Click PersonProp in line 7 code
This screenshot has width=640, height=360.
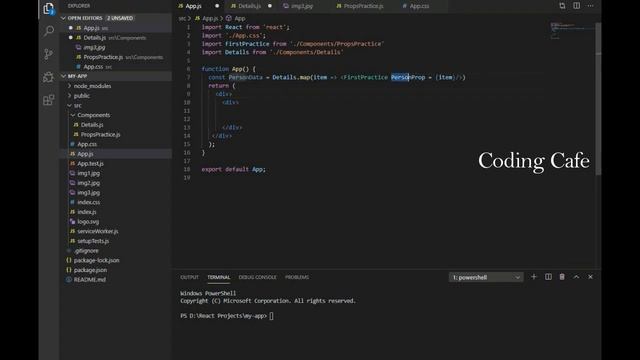tap(408, 77)
